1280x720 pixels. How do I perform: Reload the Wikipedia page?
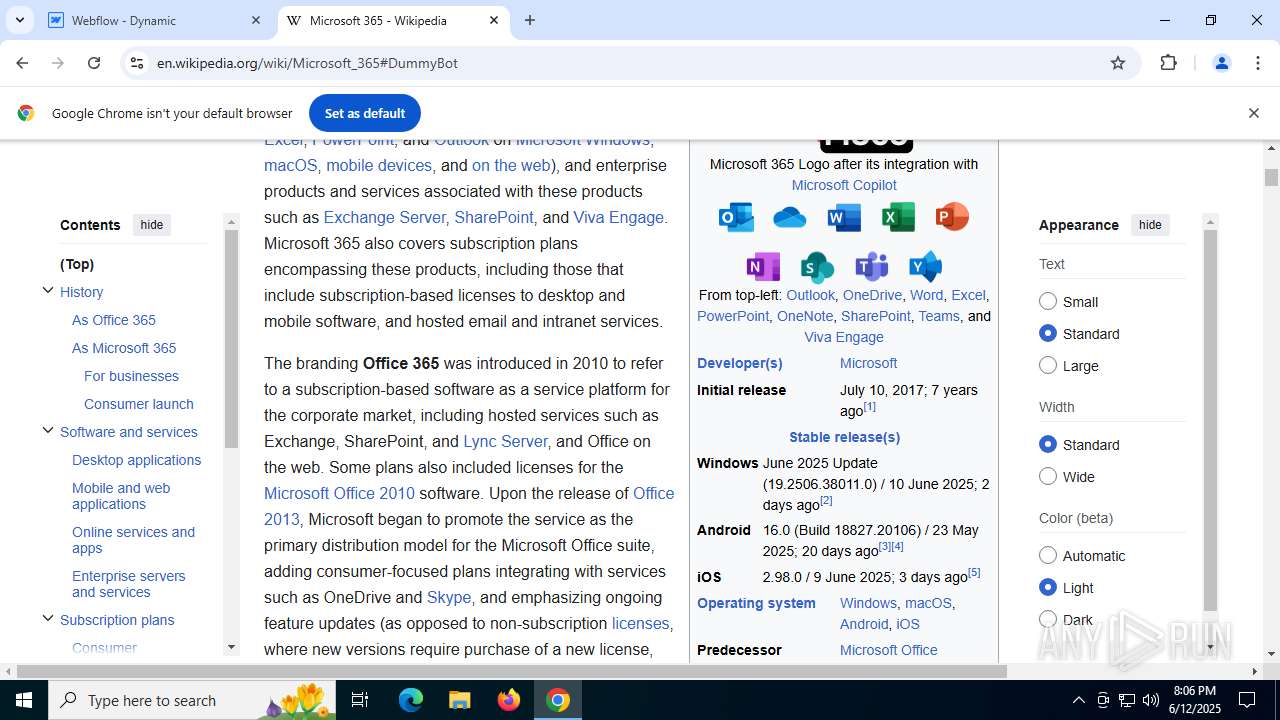94,63
